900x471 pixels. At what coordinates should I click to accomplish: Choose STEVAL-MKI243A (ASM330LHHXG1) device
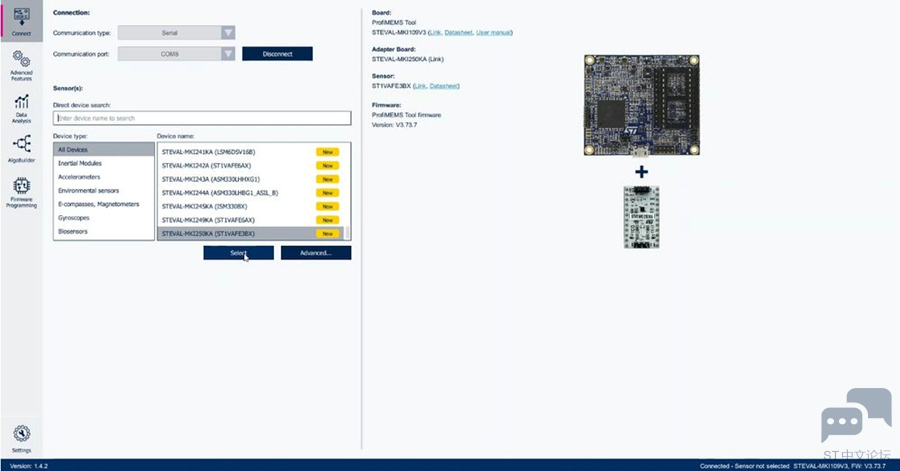pos(250,180)
